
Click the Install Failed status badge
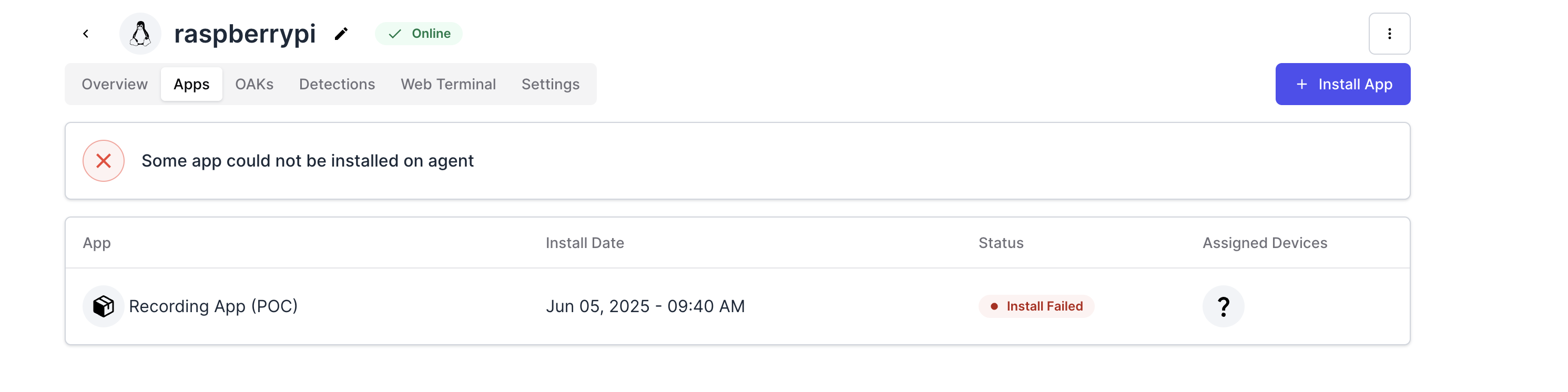click(1036, 306)
